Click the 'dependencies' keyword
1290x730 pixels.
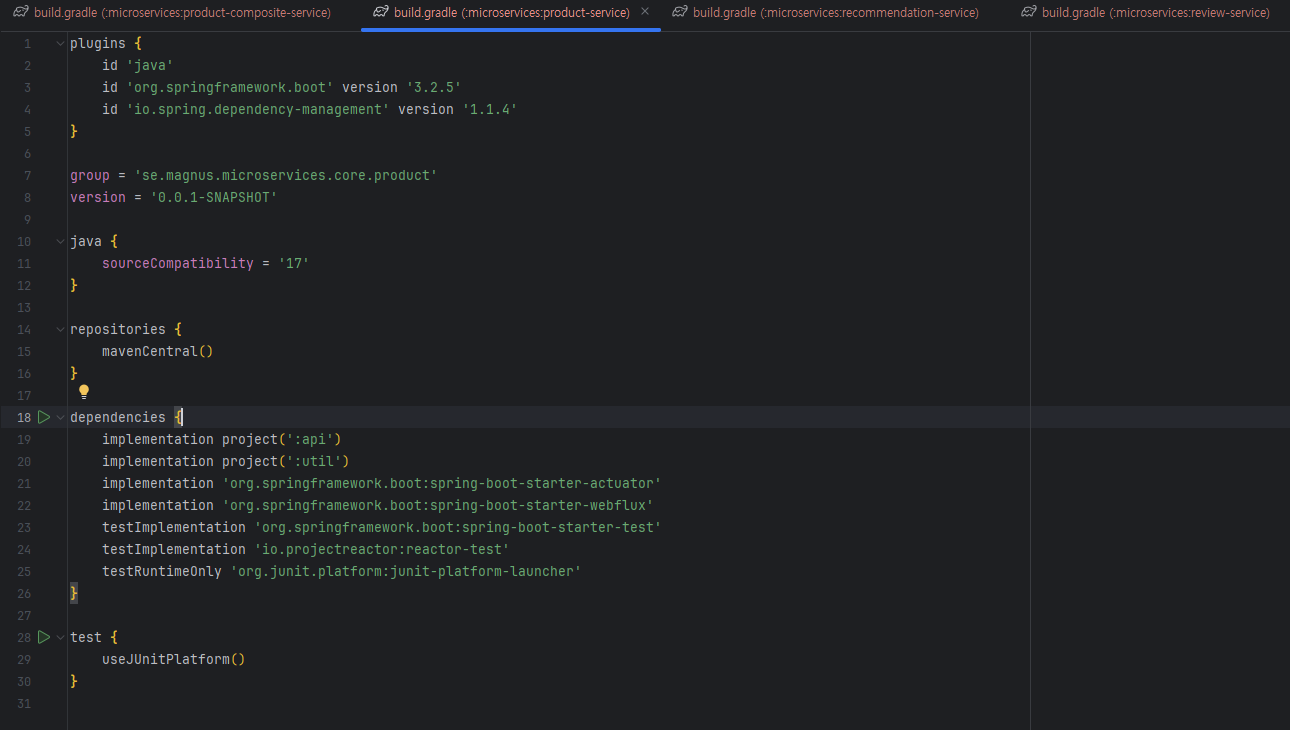click(x=118, y=418)
